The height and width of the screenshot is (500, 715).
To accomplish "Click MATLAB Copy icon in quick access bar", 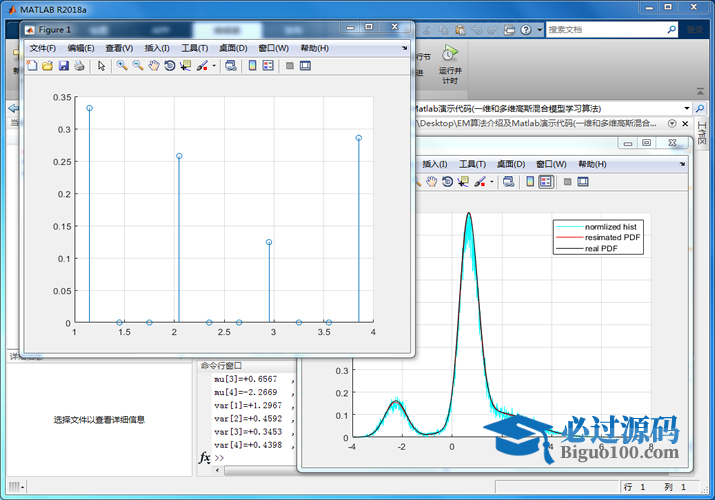I will tap(443, 30).
